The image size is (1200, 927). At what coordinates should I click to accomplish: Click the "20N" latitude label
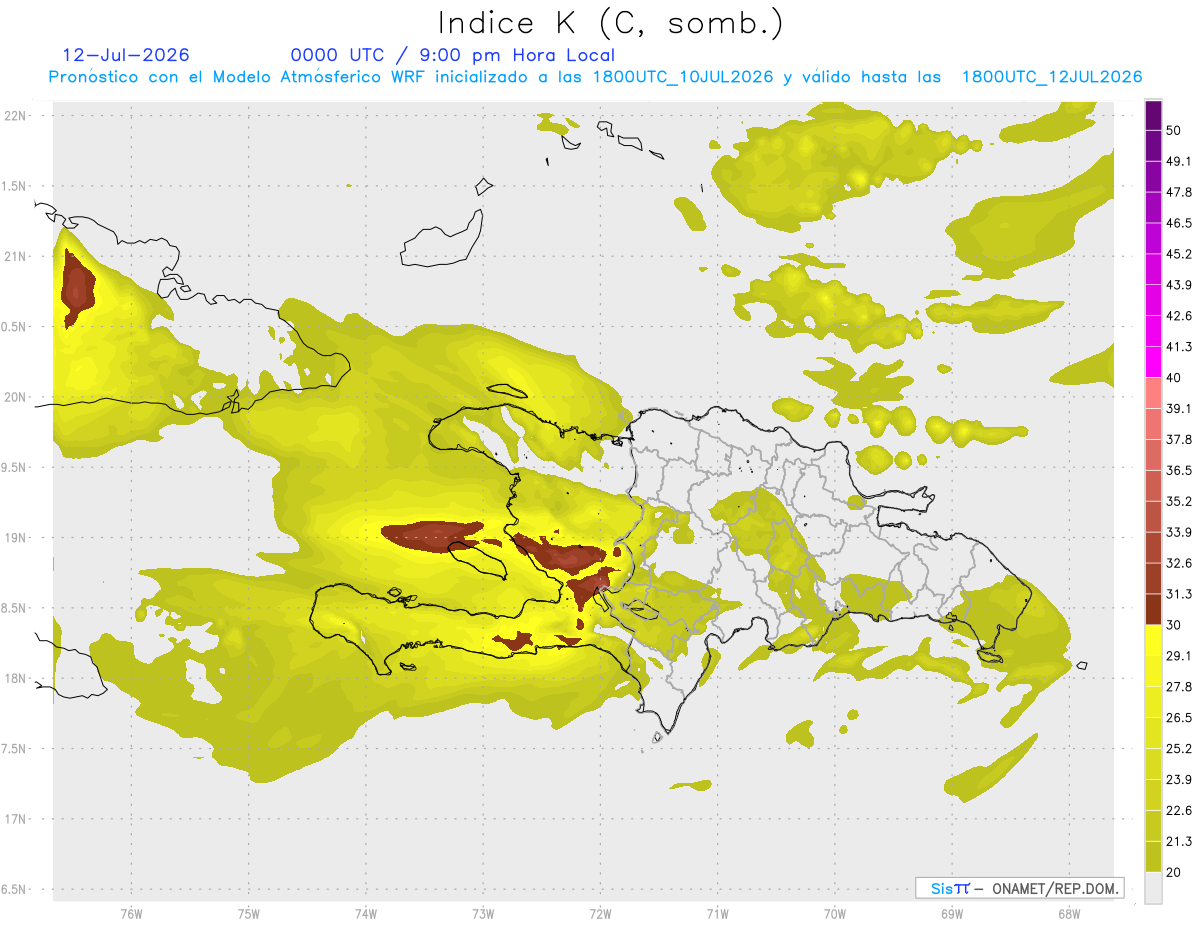pyautogui.click(x=14, y=397)
